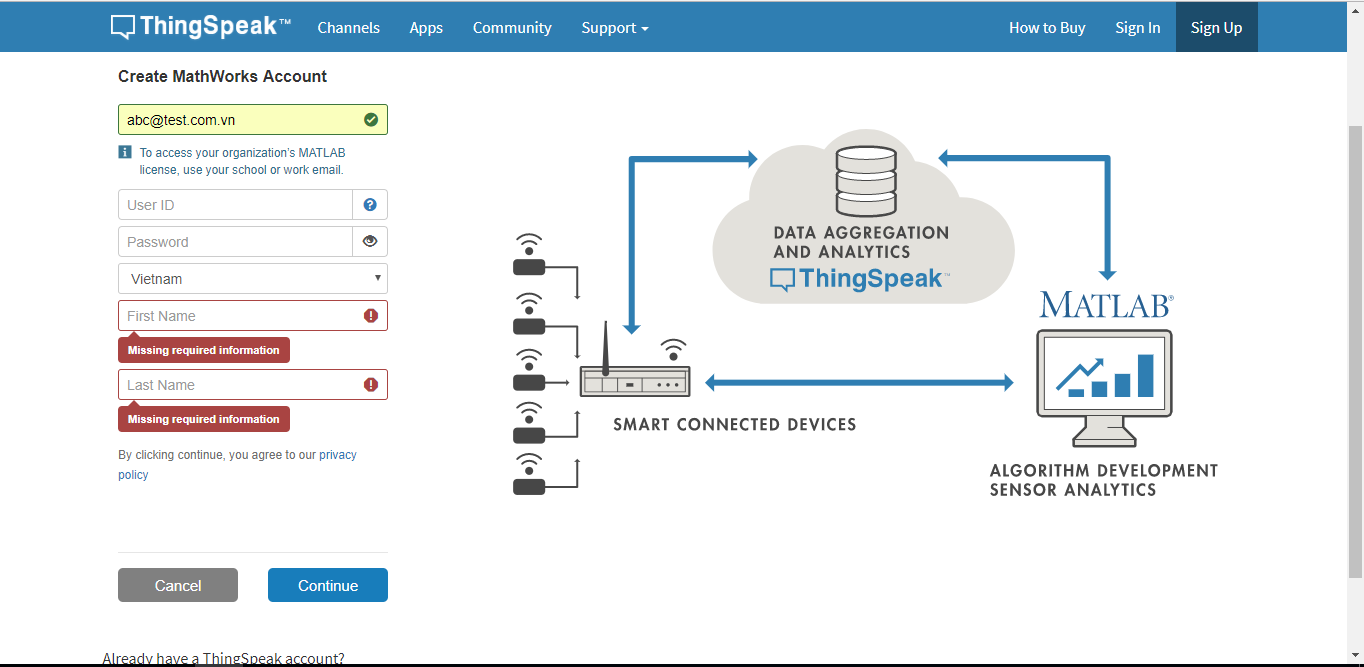1364x667 pixels.
Task: Click the vertical page scrollbar
Action: pos(1356,350)
